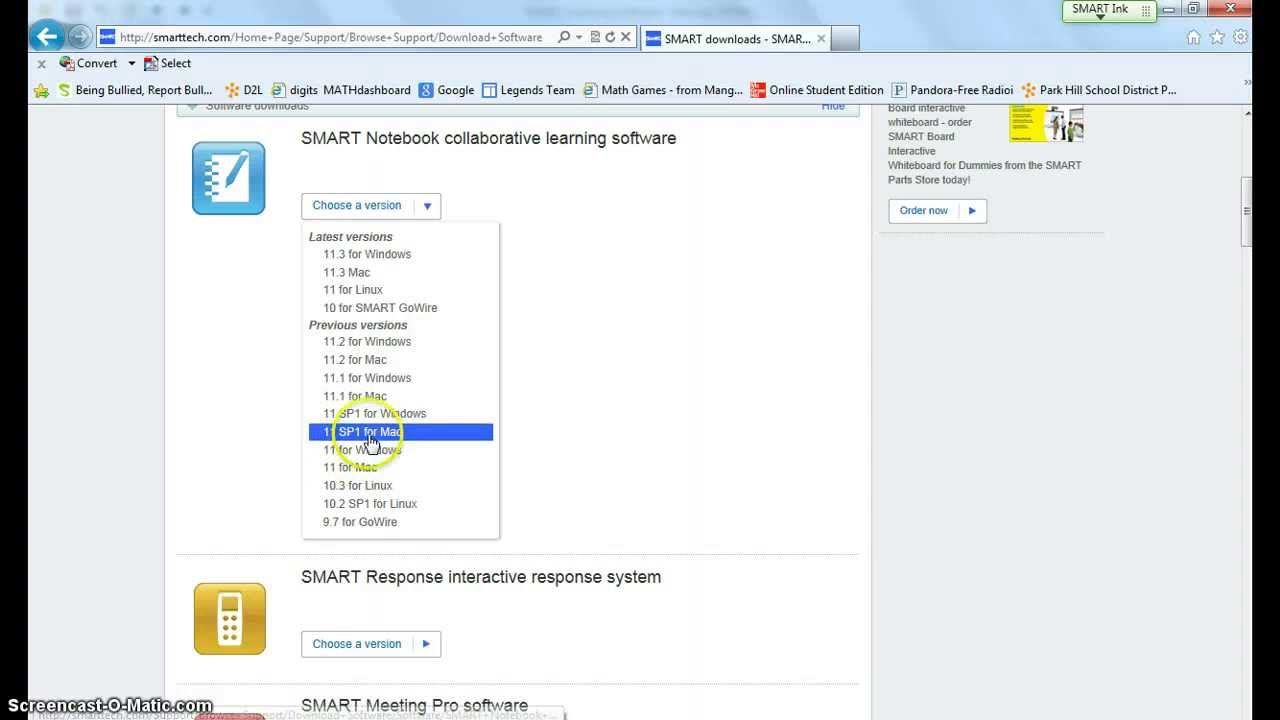Screen dimensions: 1280x720
Task: Click the SMART Notebook software icon
Action: [229, 178]
